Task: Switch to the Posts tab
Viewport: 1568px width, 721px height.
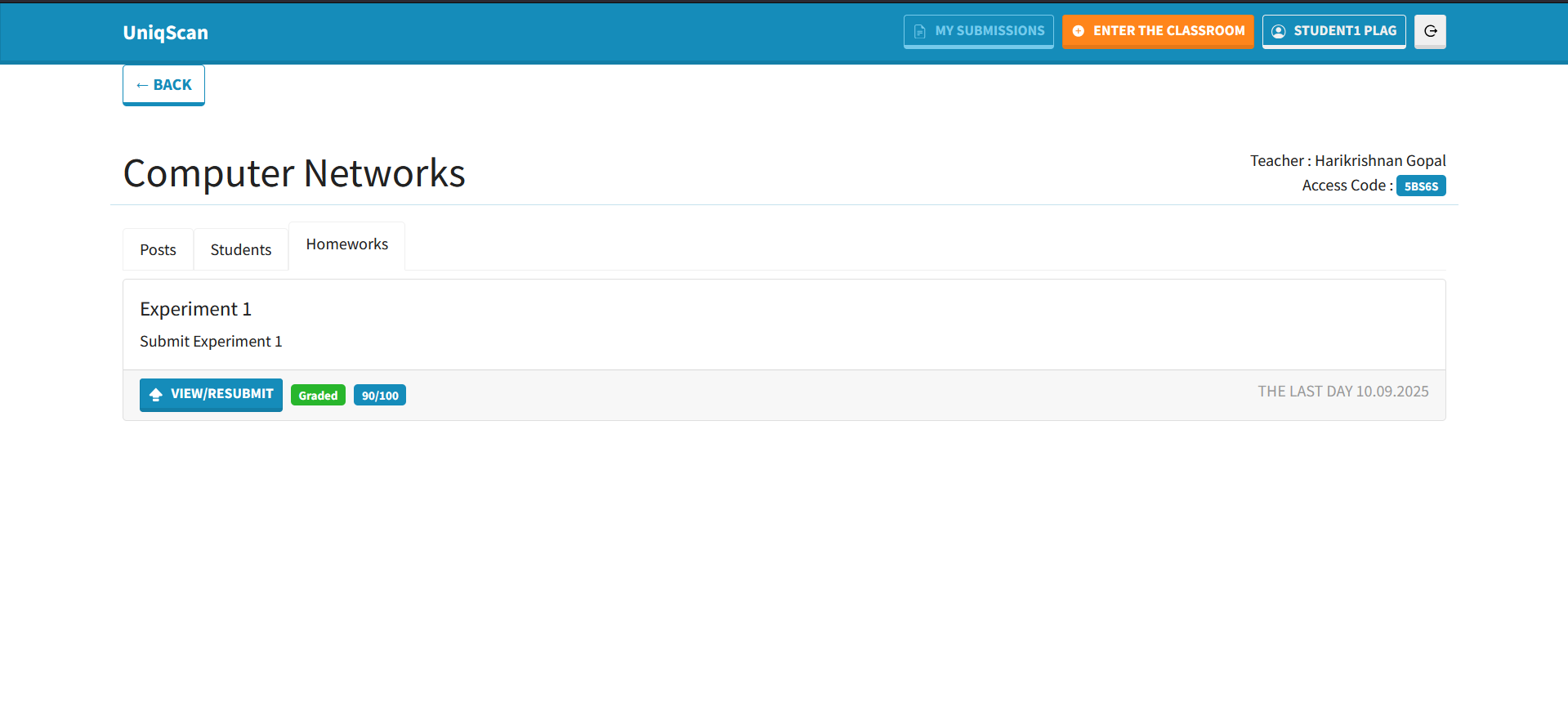Action: [158, 249]
